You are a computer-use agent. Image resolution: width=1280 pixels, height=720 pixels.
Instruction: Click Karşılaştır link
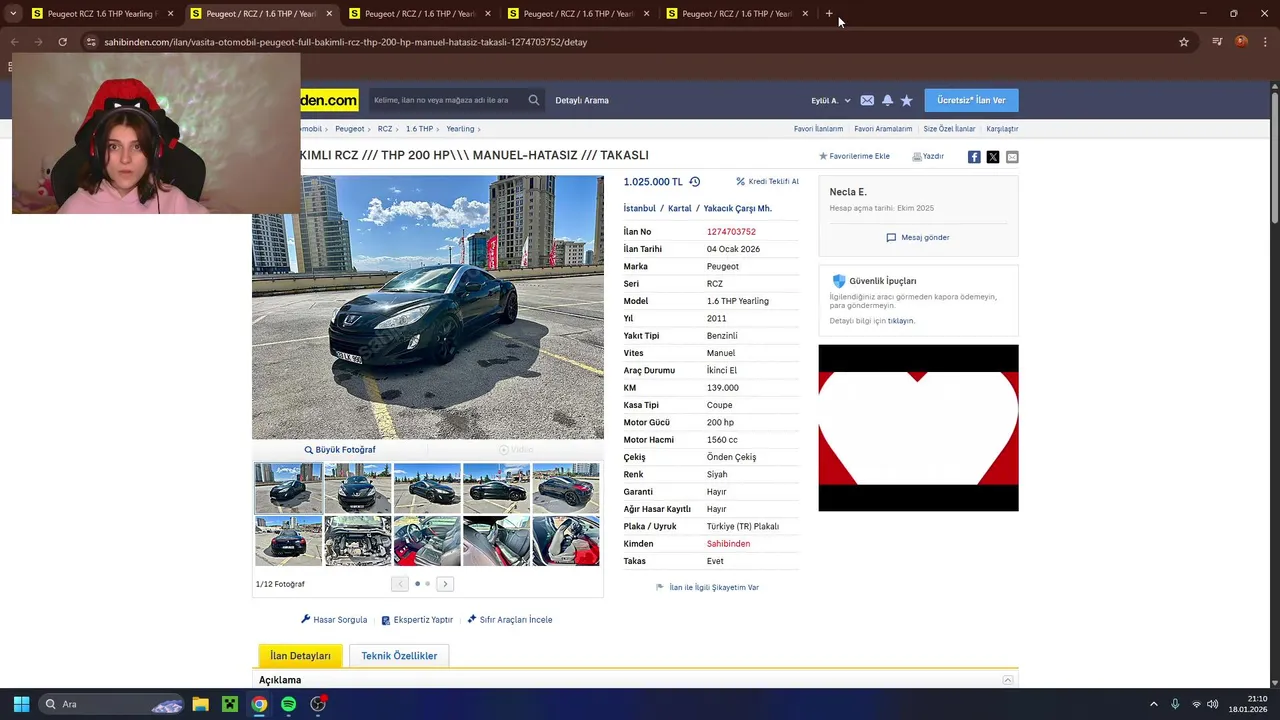(1002, 129)
